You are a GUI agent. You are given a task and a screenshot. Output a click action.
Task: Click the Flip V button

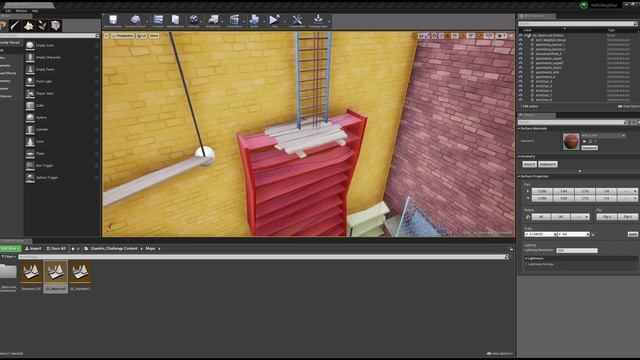628,217
